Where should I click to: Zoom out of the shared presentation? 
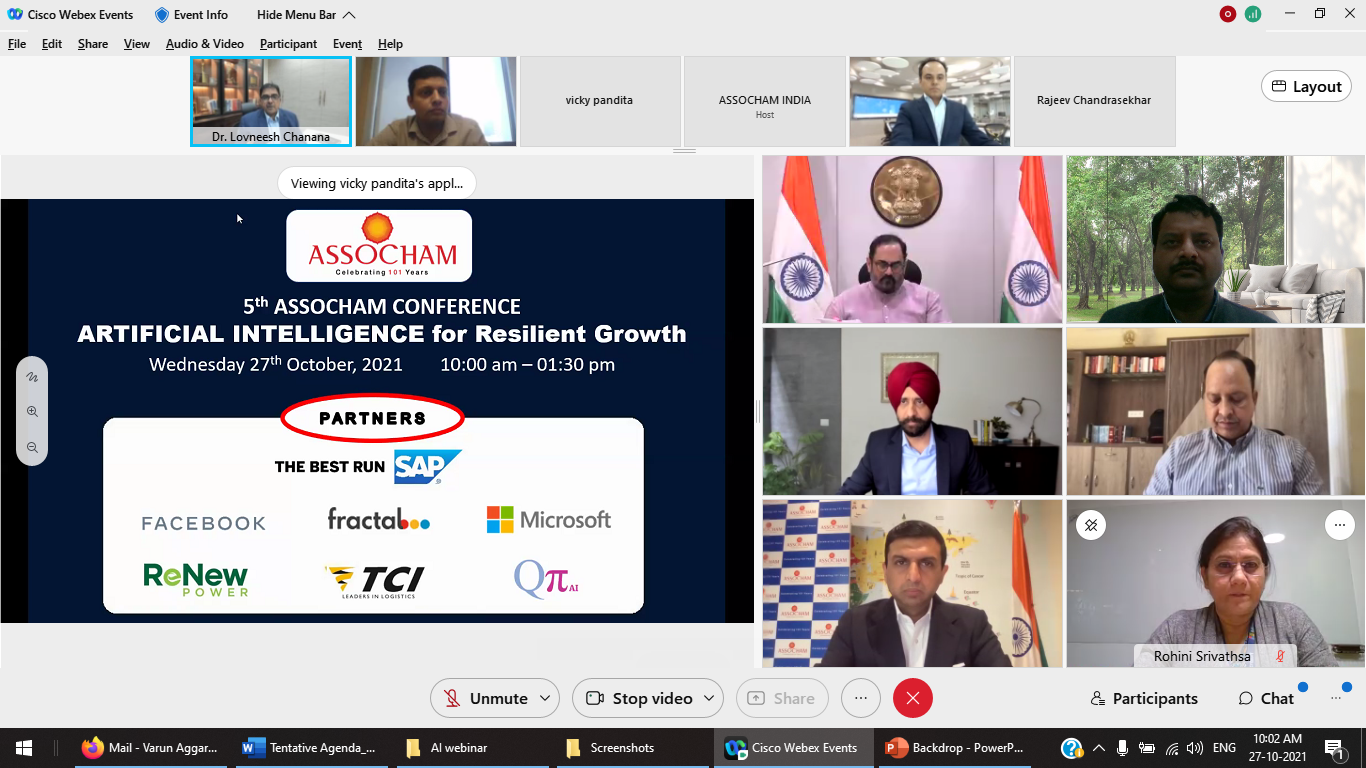click(x=32, y=448)
